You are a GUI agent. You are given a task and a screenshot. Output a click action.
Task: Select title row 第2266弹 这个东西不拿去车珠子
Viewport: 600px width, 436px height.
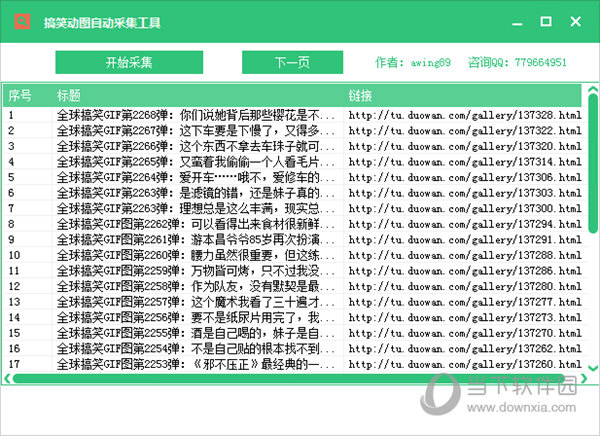196,146
